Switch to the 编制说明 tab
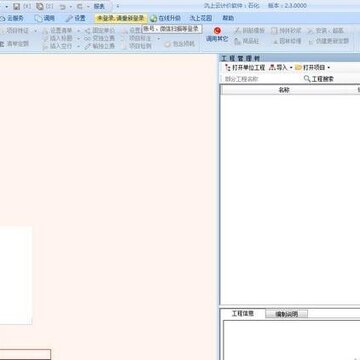 [287, 314]
